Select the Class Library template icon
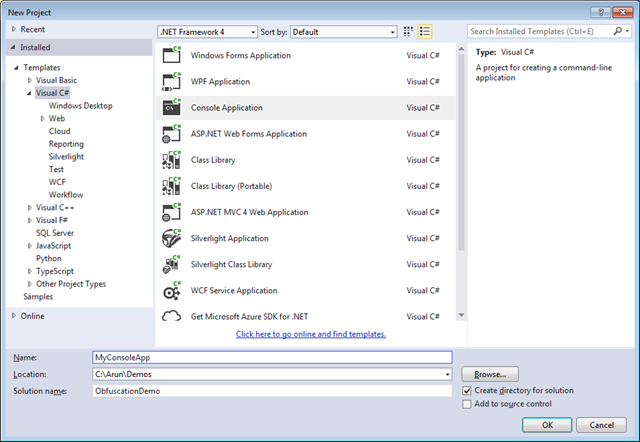Screen dimensions: 640x442 point(170,160)
